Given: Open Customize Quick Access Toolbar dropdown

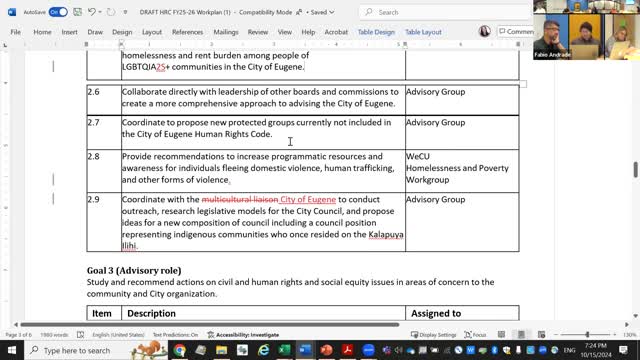Looking at the screenshot, I should tap(125, 12).
